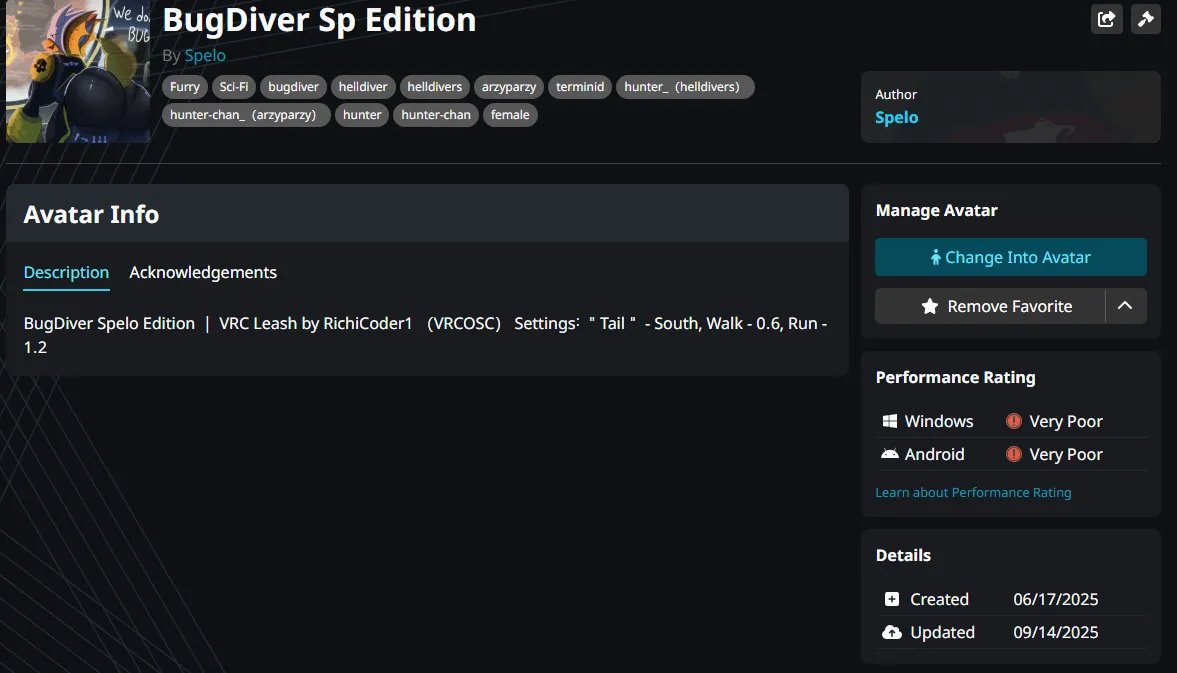Click the Avatar Info heading
The image size is (1177, 673).
[x=91, y=215]
